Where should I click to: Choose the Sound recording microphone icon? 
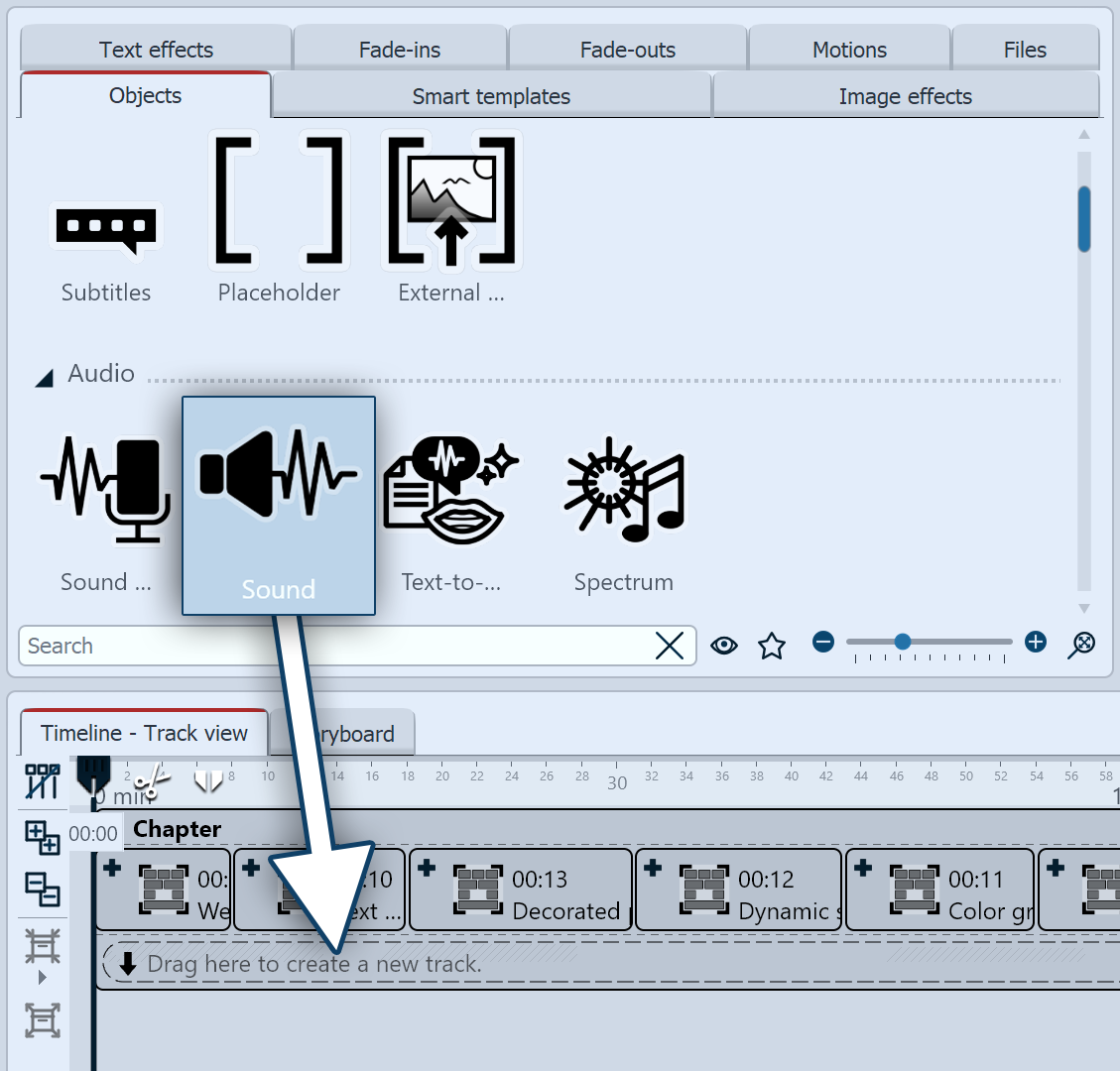coord(105,490)
